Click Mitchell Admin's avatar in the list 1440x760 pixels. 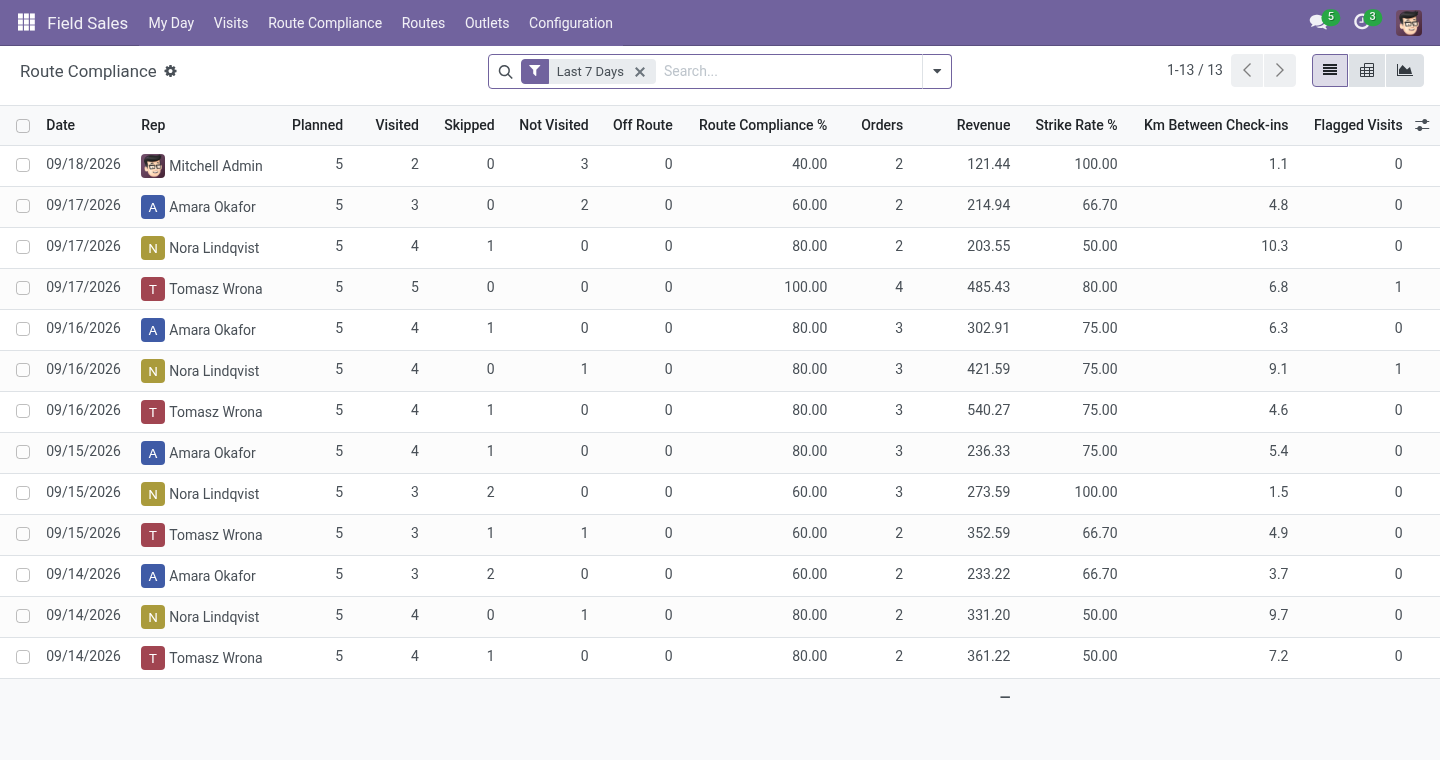[x=152, y=165]
